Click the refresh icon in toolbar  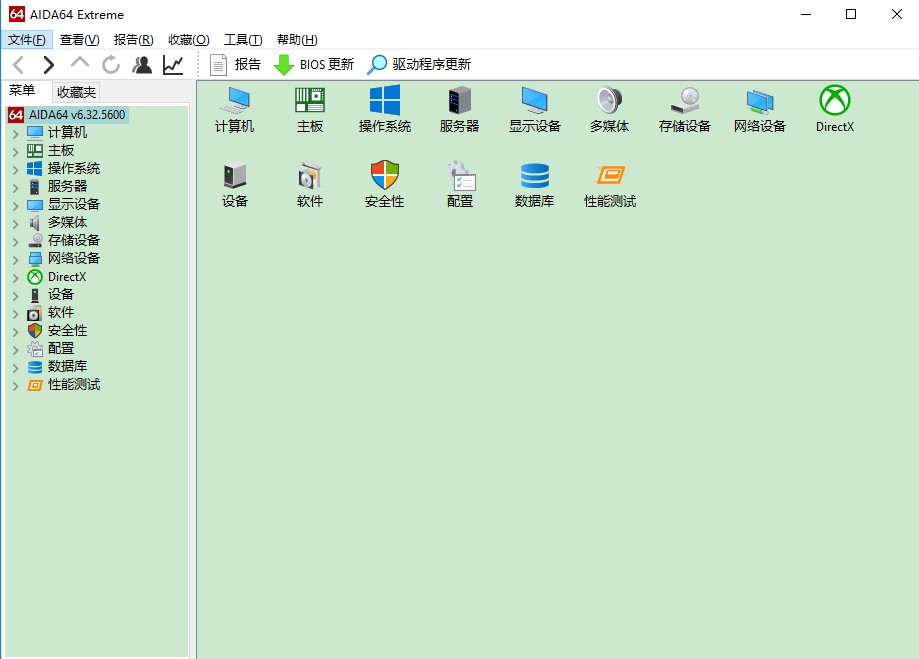[x=111, y=64]
